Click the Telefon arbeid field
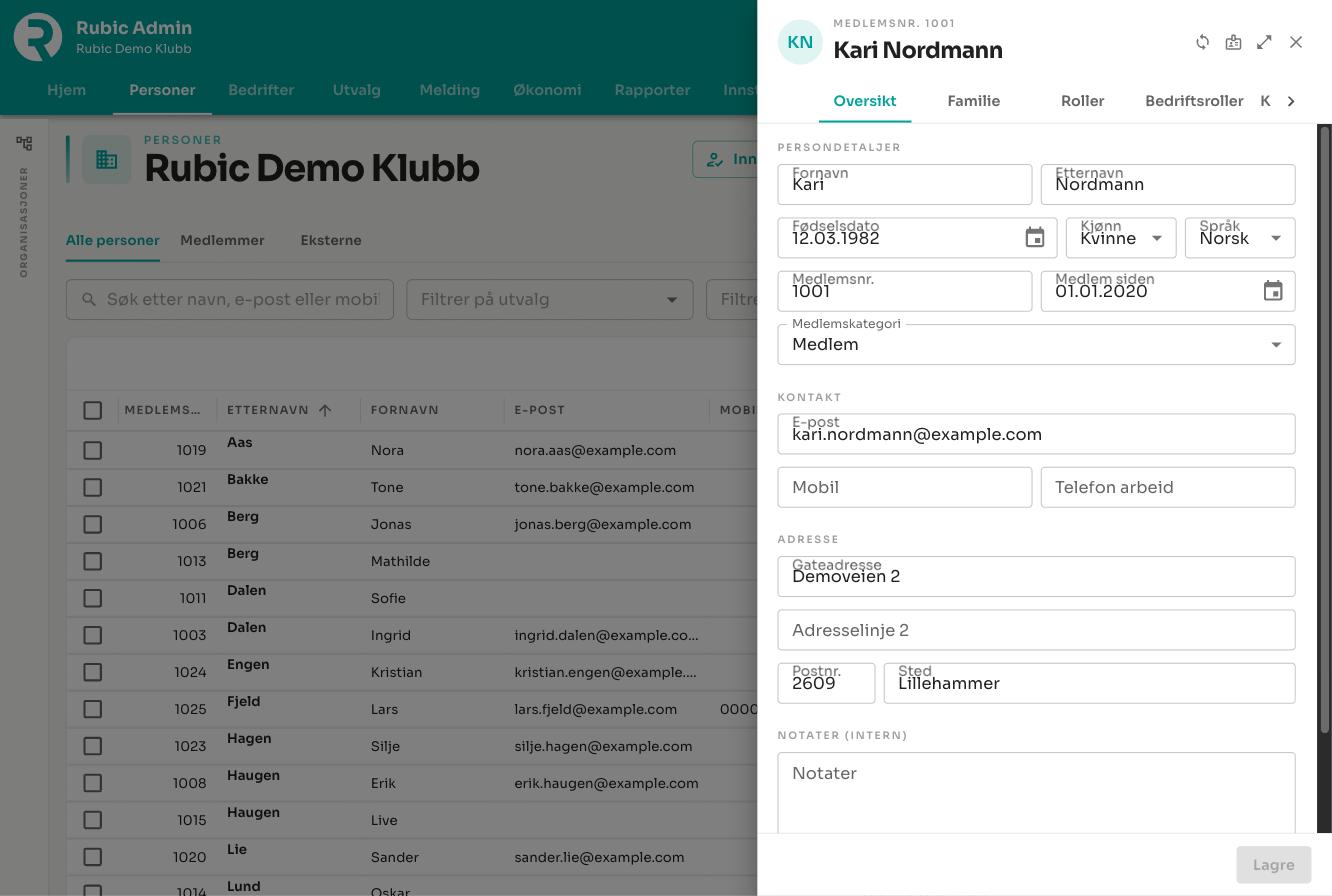The height and width of the screenshot is (896, 1332). [x=1168, y=487]
